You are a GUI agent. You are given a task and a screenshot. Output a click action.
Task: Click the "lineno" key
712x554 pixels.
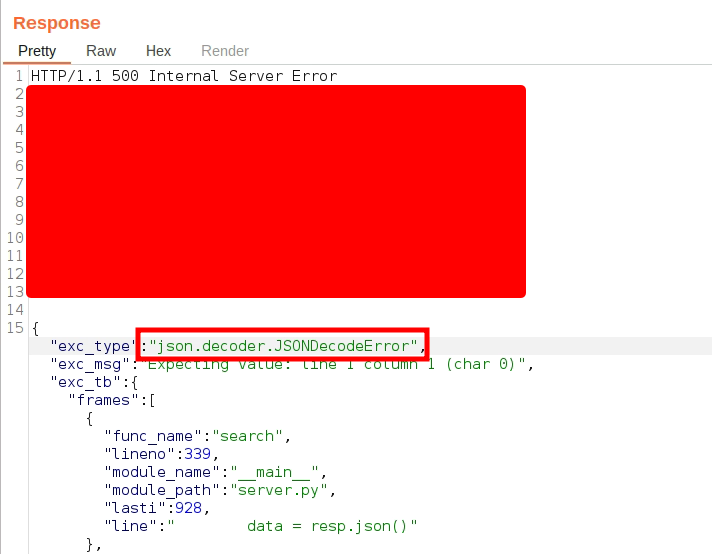coord(139,454)
